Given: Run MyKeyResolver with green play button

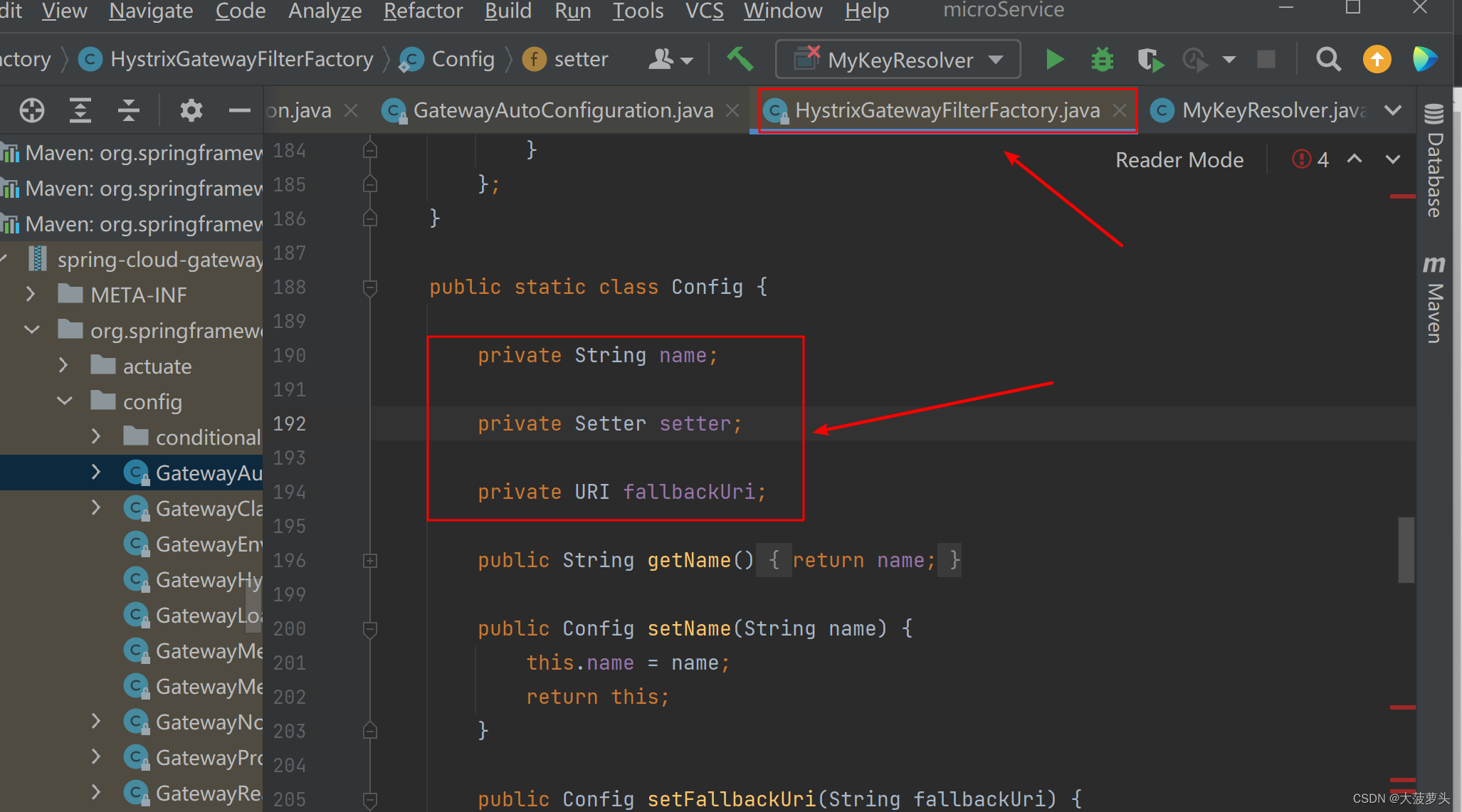Looking at the screenshot, I should [1054, 59].
